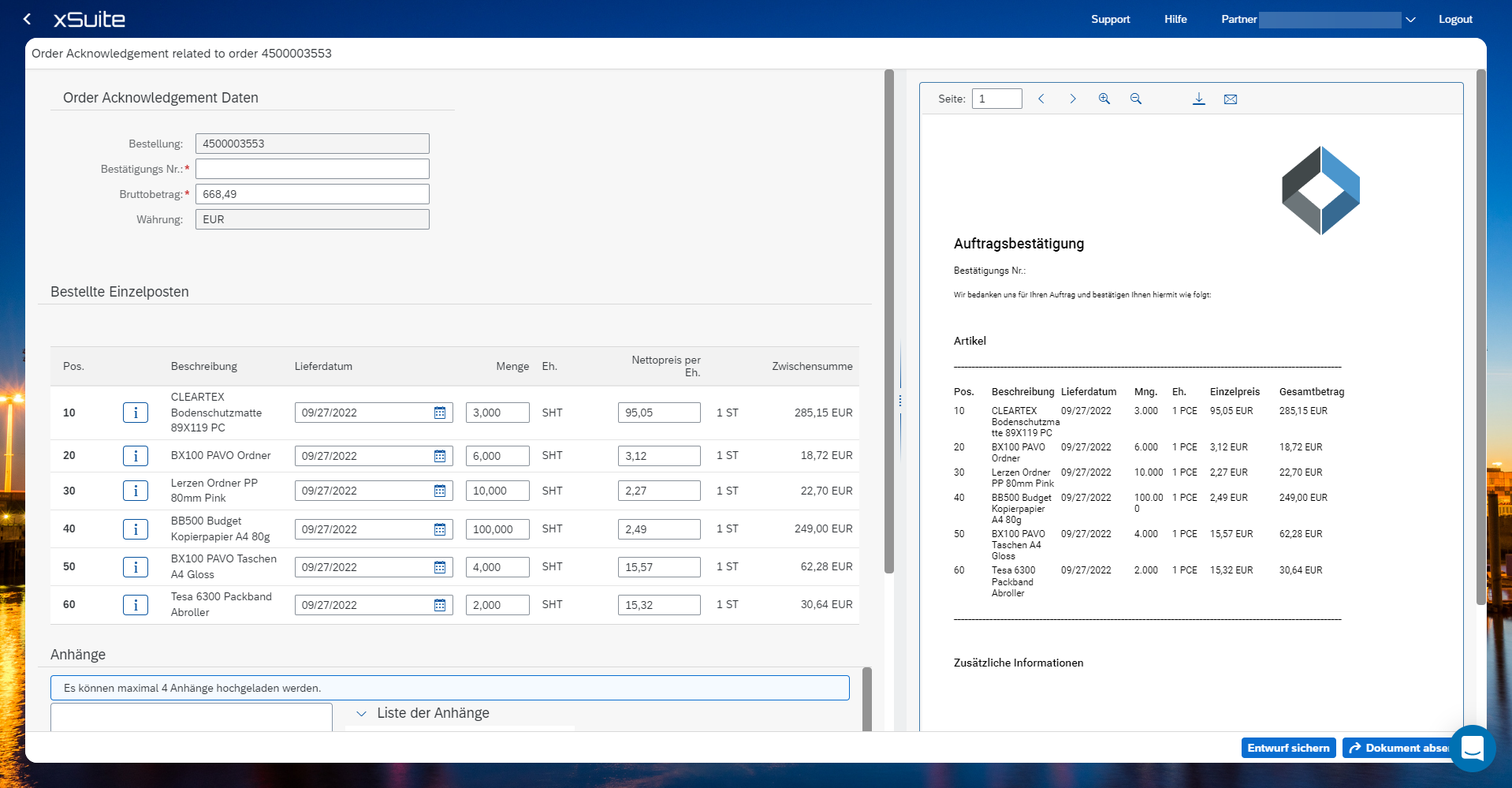Collapse the Liste der Anhänge section
The image size is (1512, 788).
362,714
